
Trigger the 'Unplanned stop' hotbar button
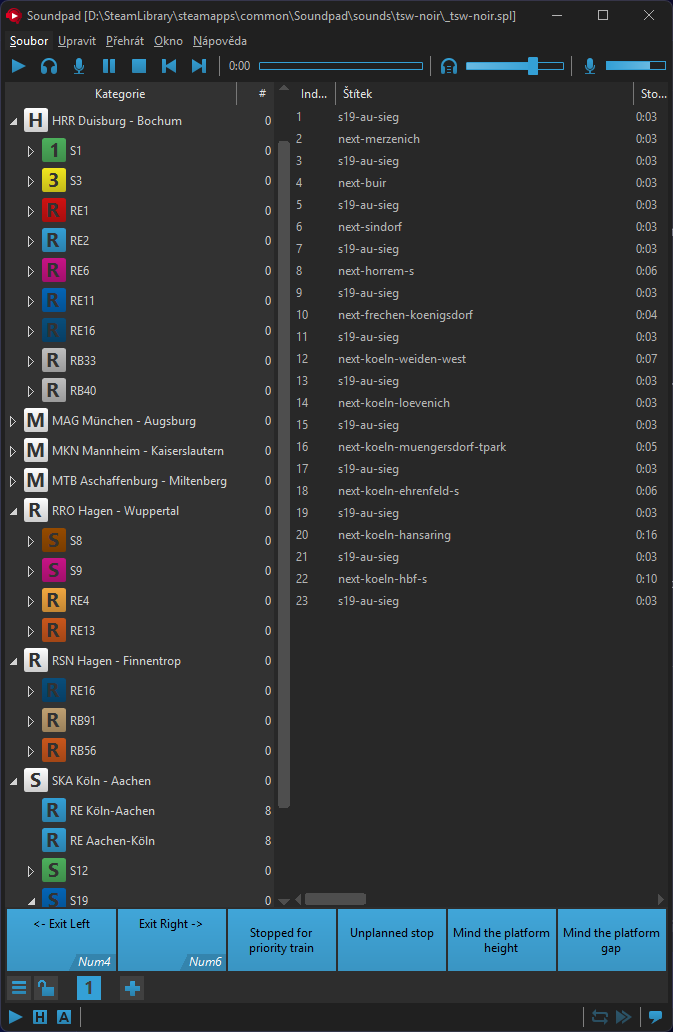tap(391, 940)
